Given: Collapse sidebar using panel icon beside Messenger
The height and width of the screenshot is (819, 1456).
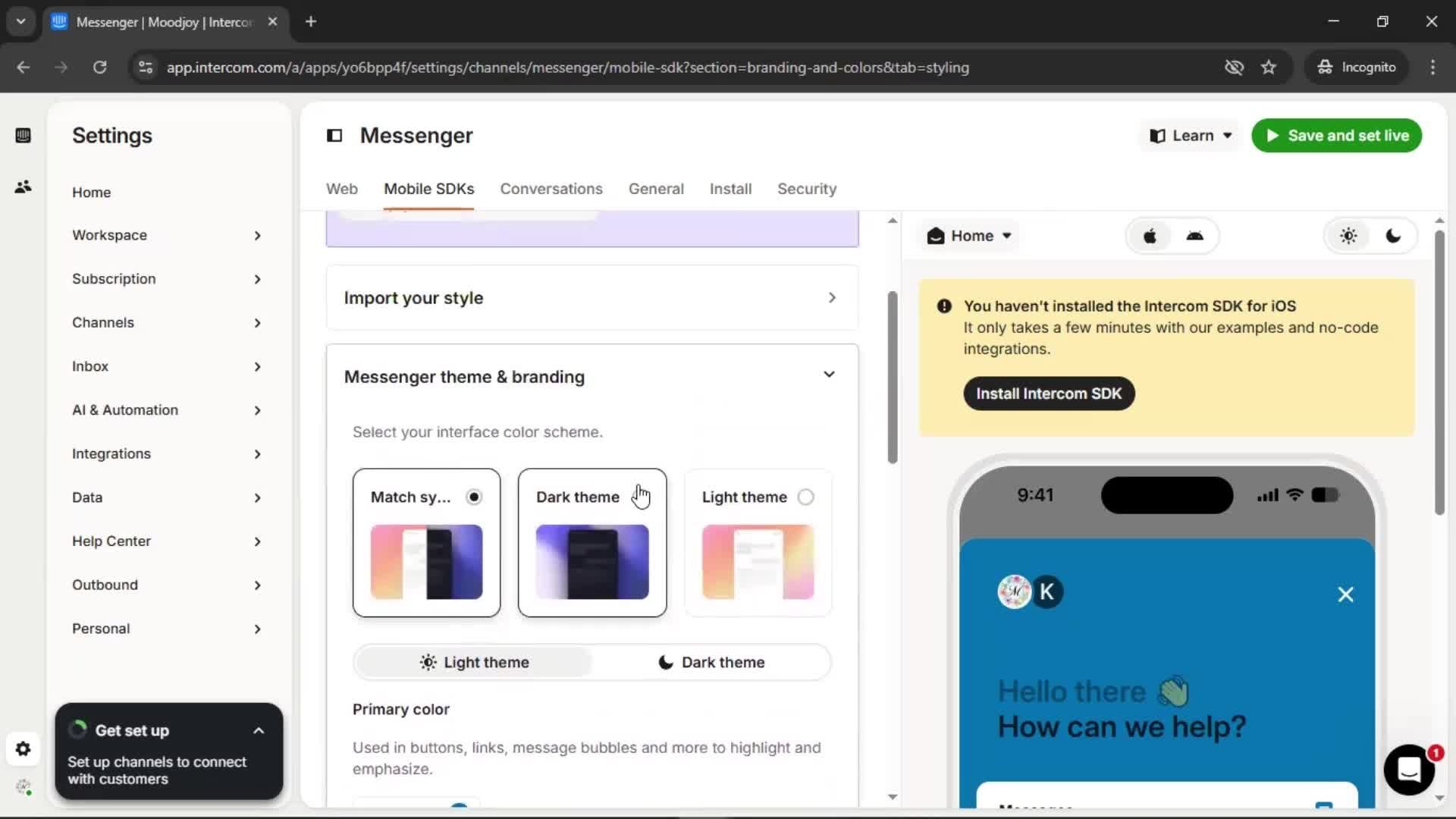Looking at the screenshot, I should pyautogui.click(x=334, y=136).
